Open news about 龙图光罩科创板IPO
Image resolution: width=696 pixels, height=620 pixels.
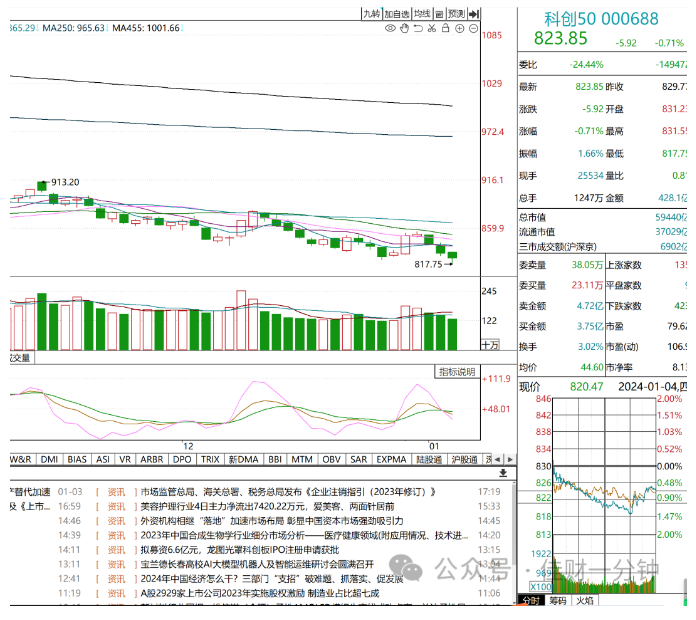(x=240, y=550)
